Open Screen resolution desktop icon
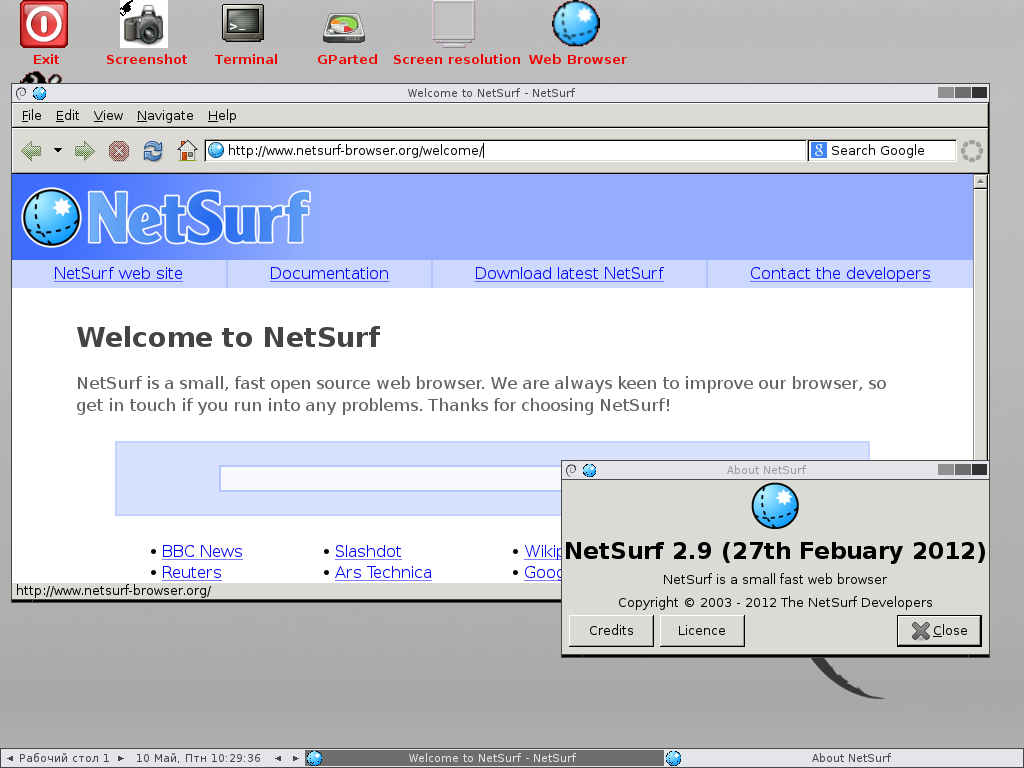Image resolution: width=1024 pixels, height=768 pixels. click(453, 25)
